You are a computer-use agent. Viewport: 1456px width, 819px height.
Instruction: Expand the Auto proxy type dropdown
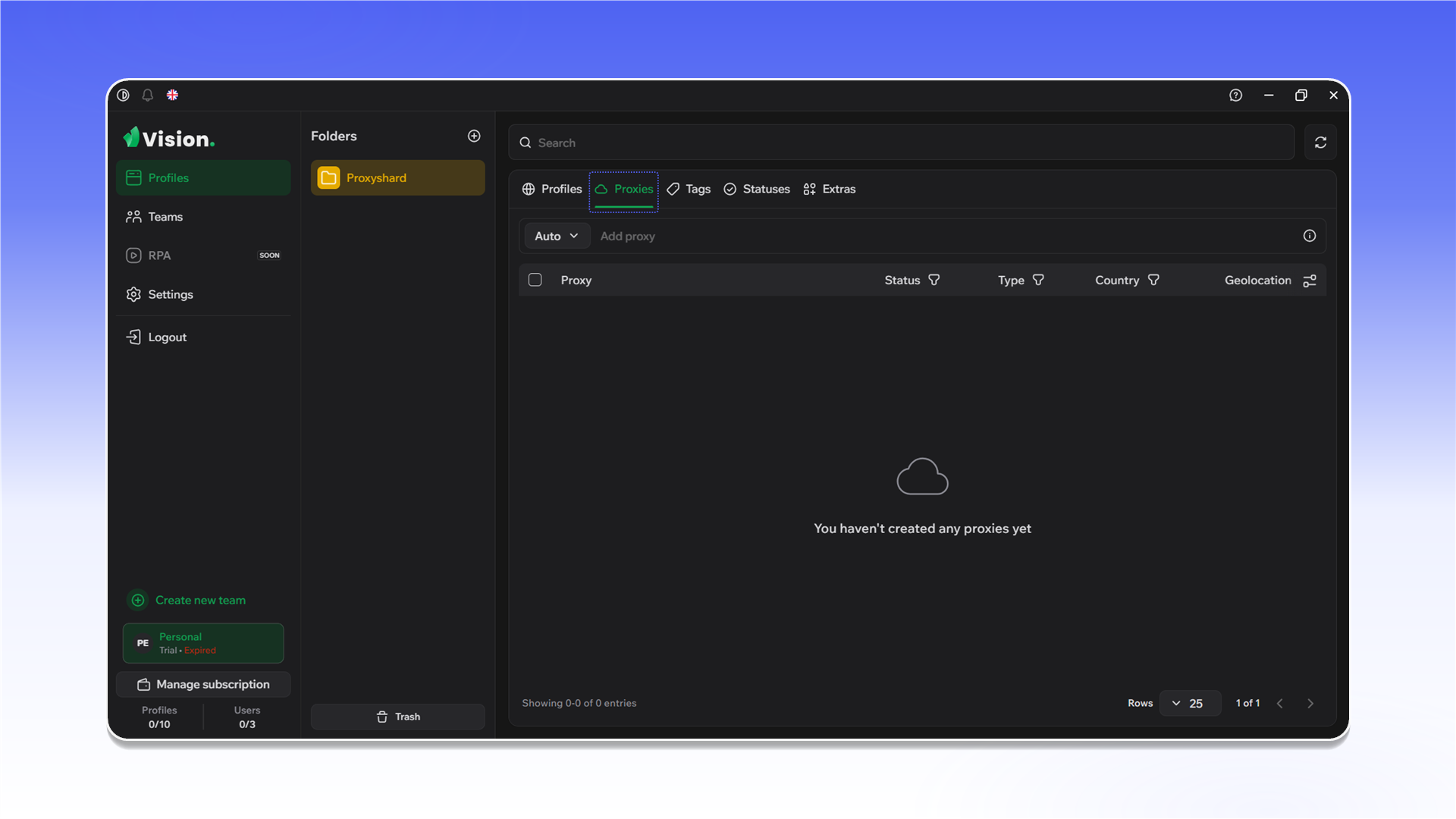(x=557, y=236)
